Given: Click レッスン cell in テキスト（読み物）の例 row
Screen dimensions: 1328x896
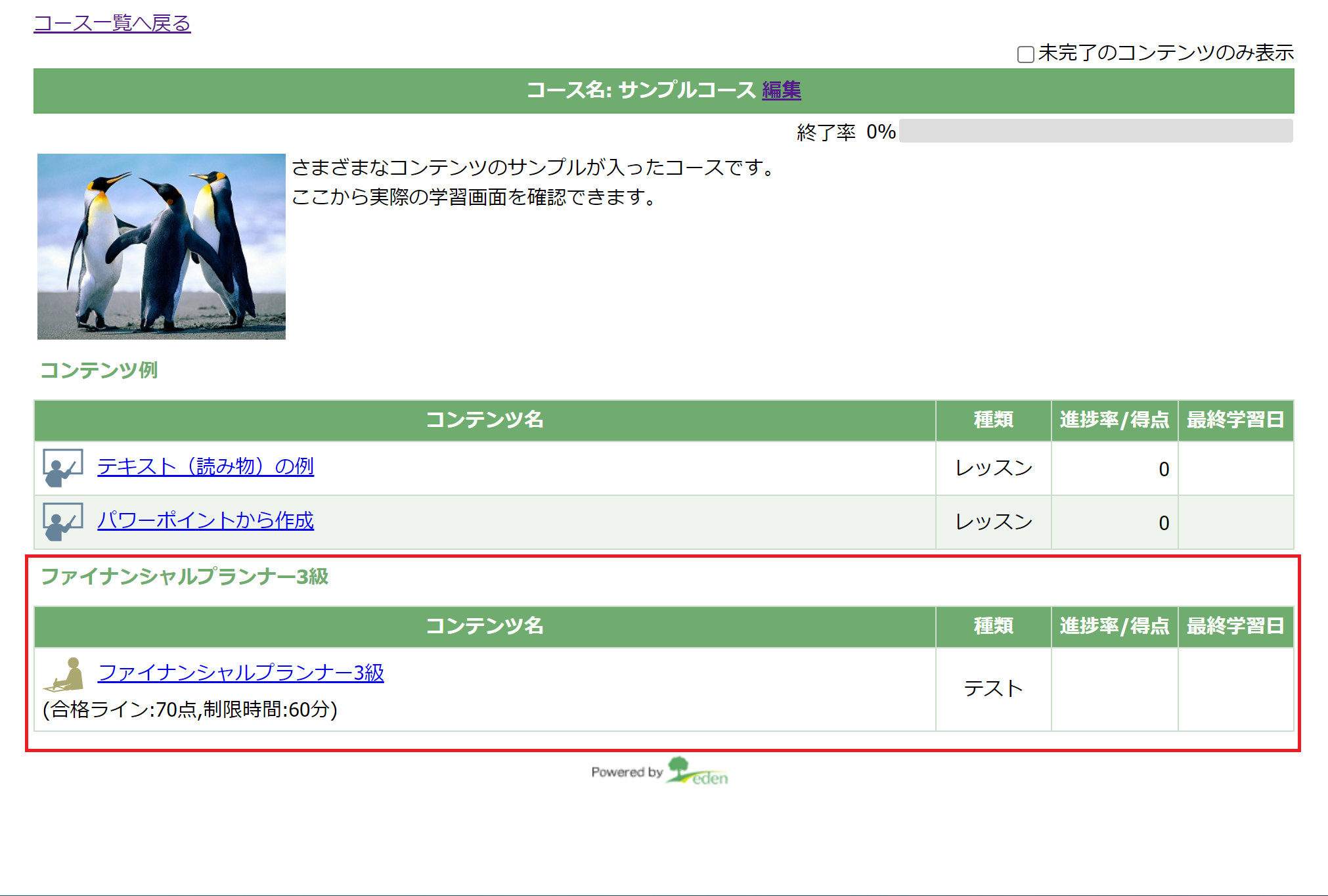Looking at the screenshot, I should tap(993, 468).
